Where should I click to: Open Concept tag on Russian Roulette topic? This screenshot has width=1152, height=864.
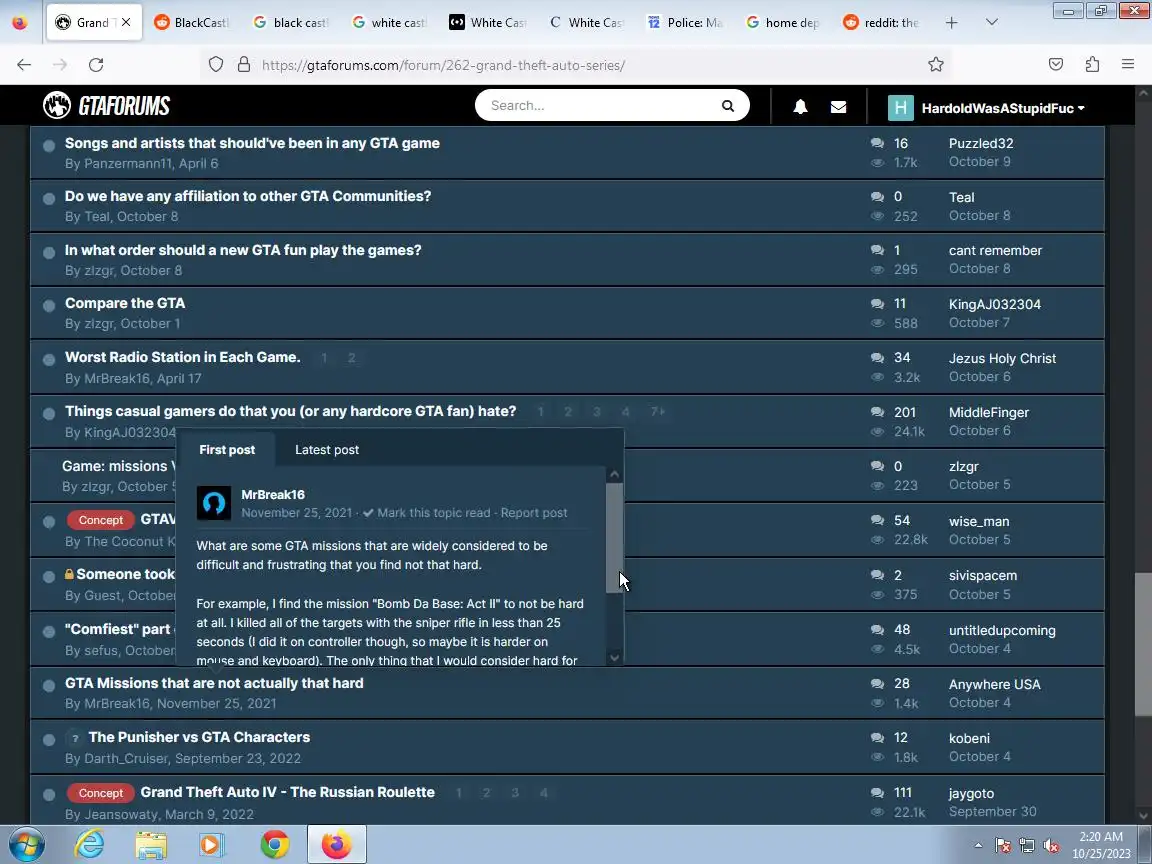click(x=101, y=793)
